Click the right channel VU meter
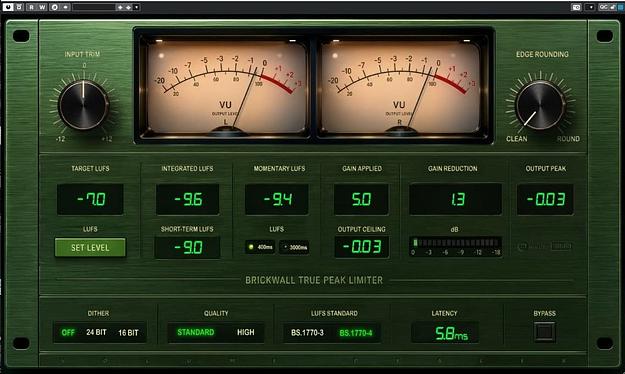Viewport: 625px width, 374px height. tap(400, 87)
